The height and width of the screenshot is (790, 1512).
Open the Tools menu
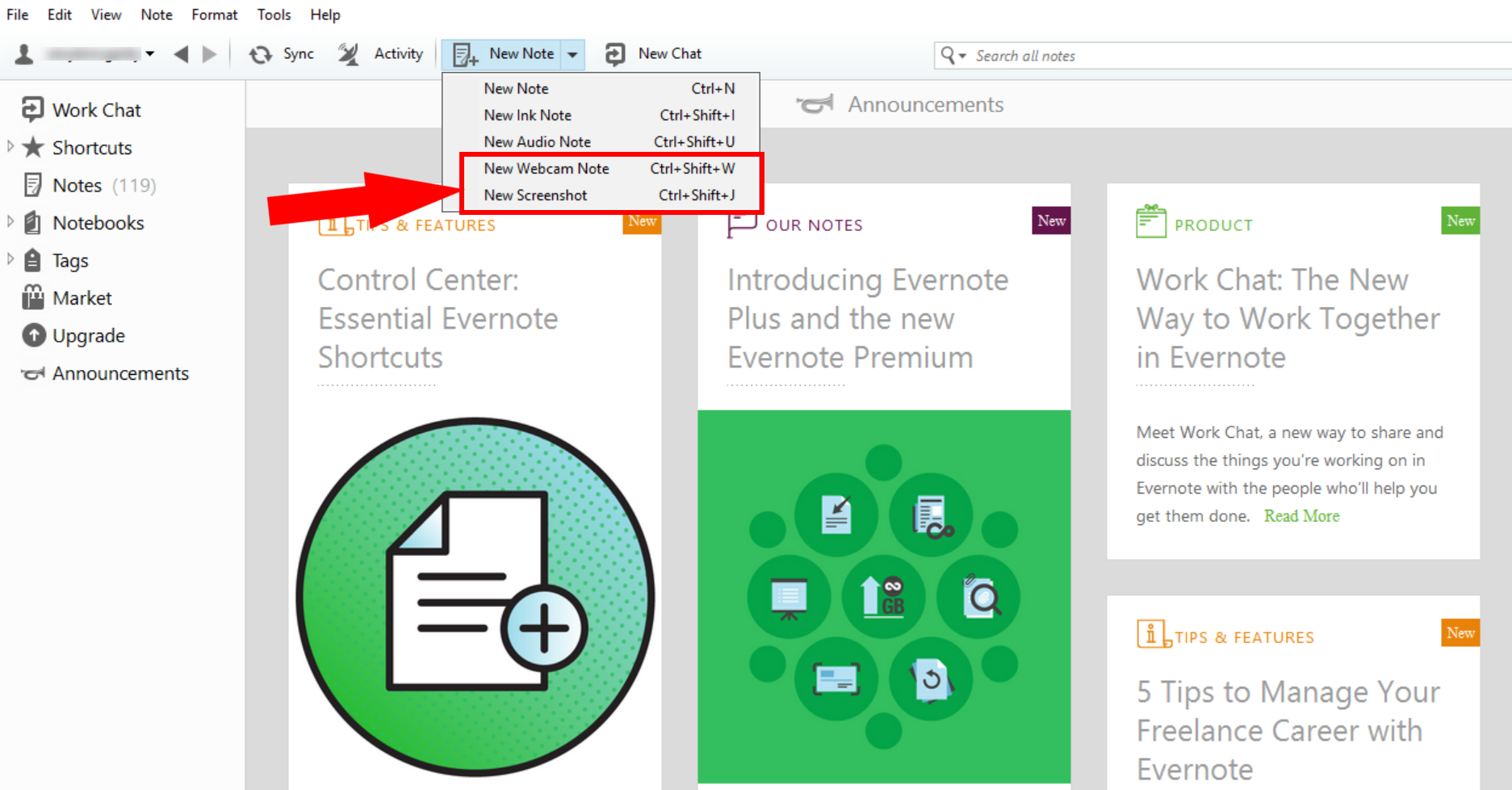tap(274, 14)
